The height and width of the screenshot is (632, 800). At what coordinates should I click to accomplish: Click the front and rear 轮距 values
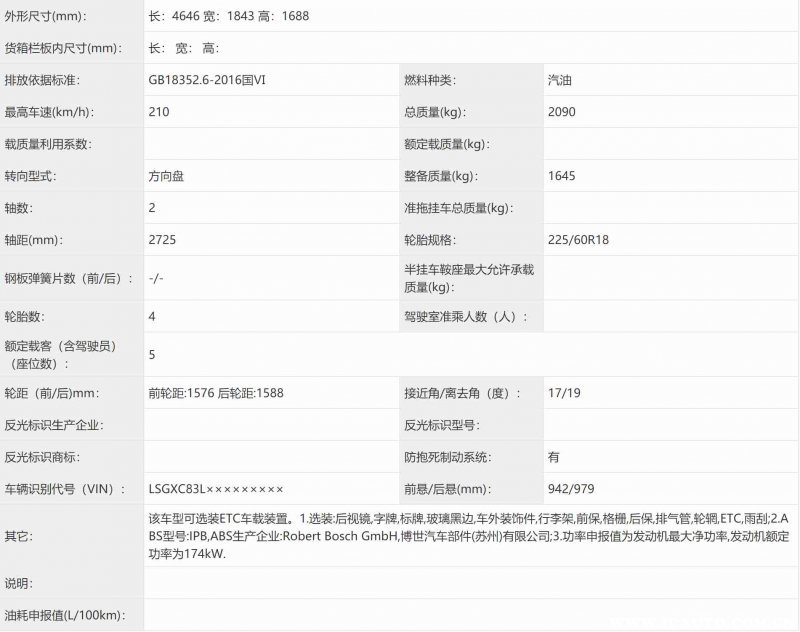(215, 393)
